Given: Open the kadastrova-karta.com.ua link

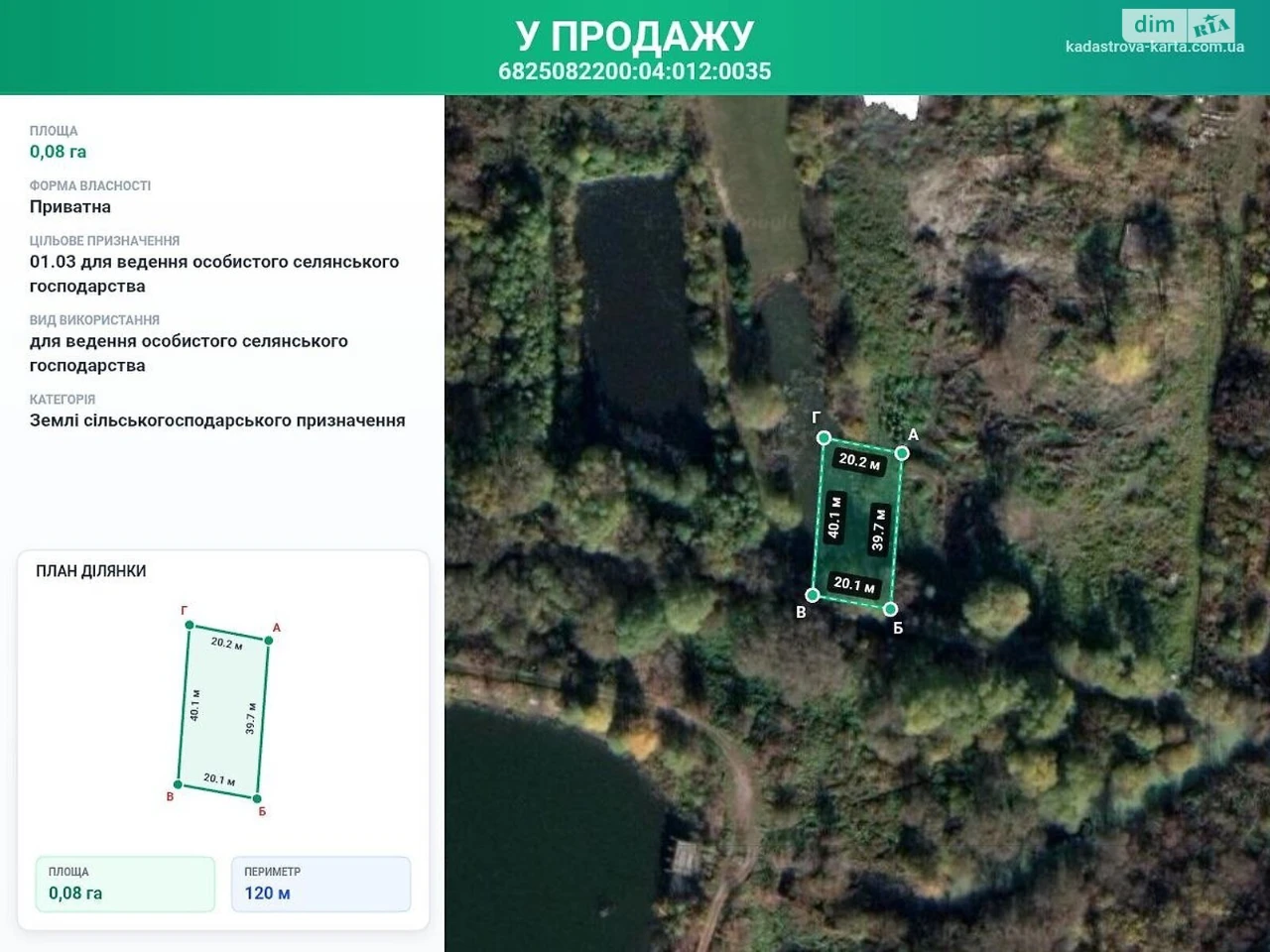Looking at the screenshot, I should click(1155, 47).
